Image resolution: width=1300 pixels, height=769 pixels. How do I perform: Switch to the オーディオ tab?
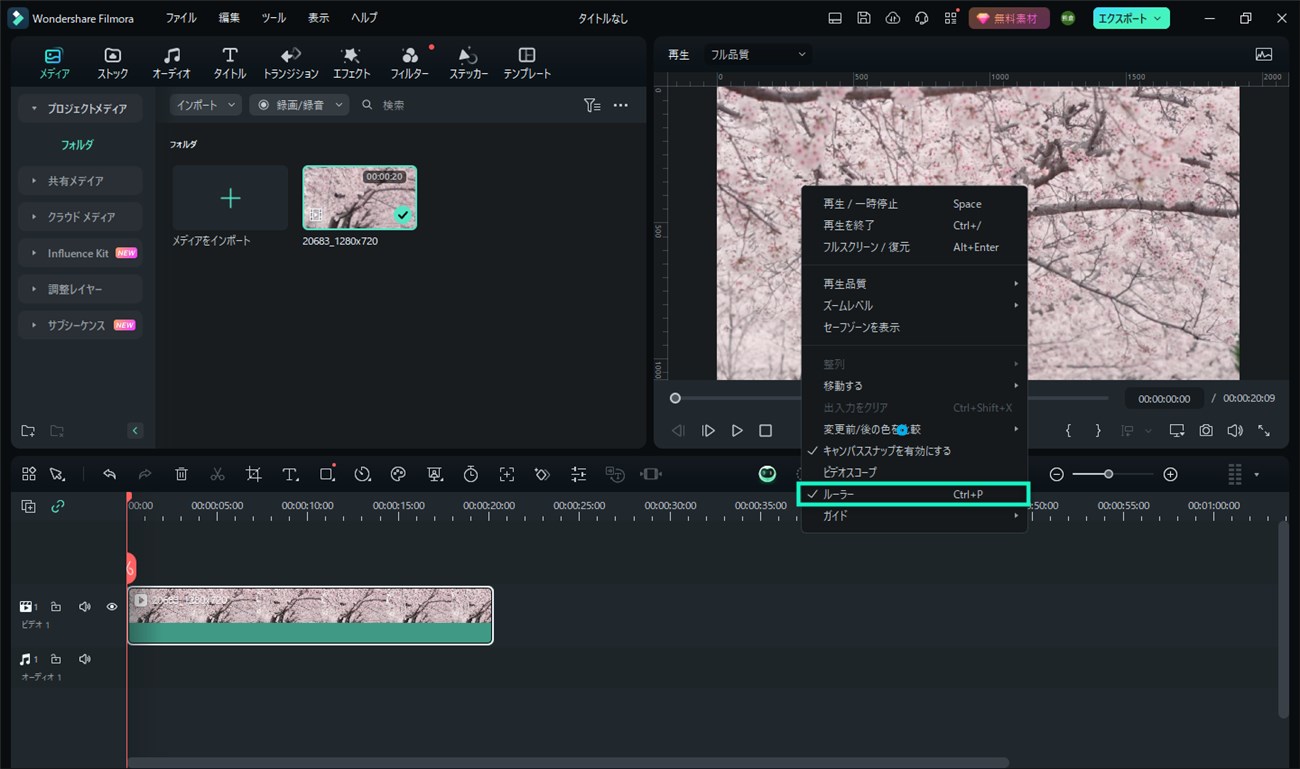(x=172, y=63)
